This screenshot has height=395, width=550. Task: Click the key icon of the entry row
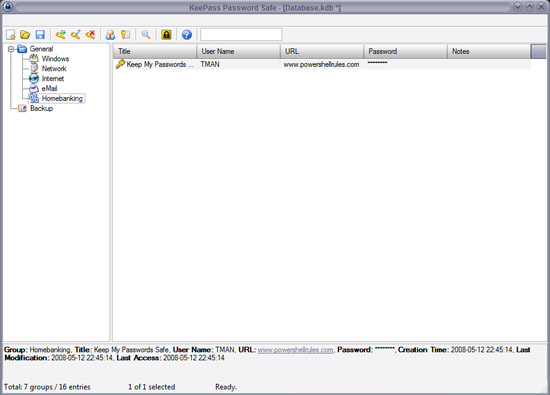tap(120, 64)
